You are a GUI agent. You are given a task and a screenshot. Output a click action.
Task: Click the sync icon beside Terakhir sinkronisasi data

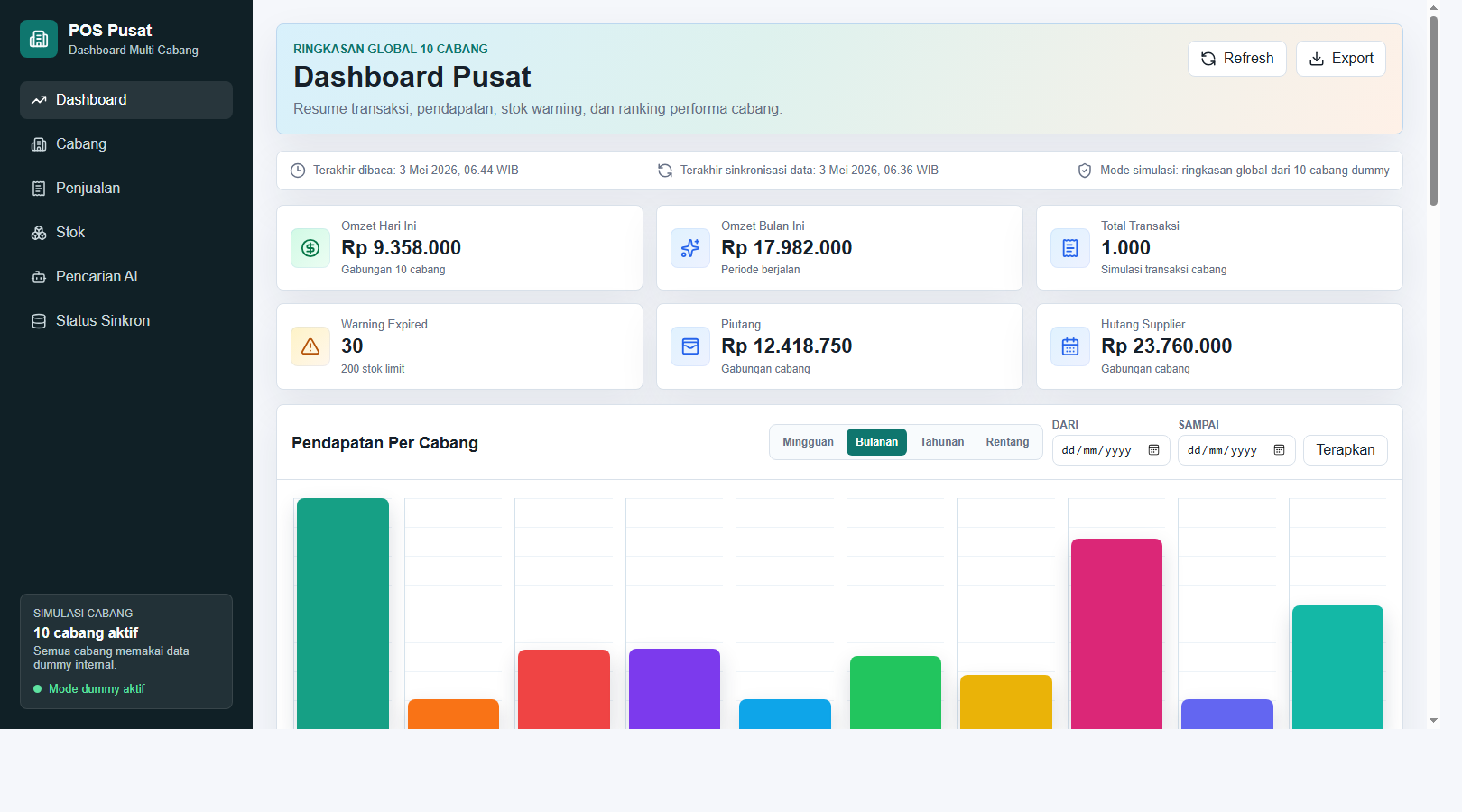tap(665, 171)
